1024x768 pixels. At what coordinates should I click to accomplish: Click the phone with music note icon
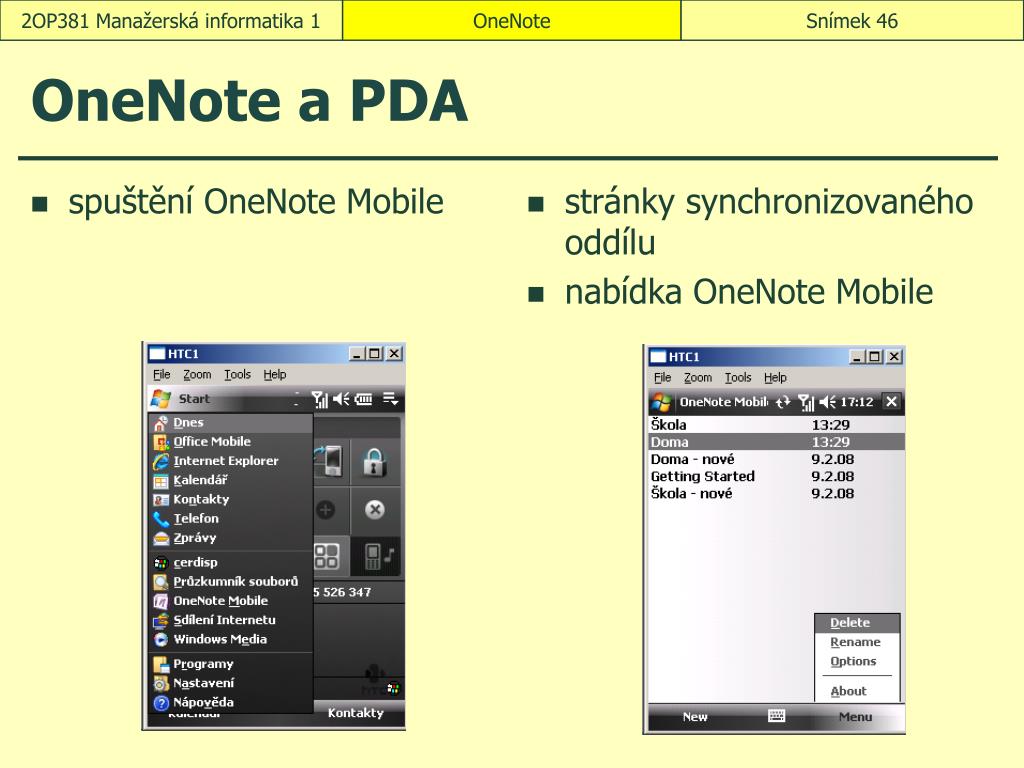[379, 556]
